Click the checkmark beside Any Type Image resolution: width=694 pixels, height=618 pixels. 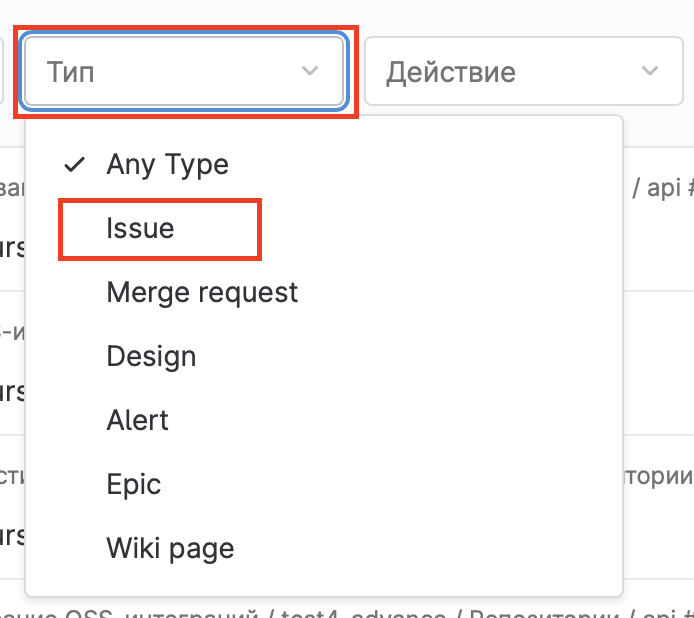point(74,165)
